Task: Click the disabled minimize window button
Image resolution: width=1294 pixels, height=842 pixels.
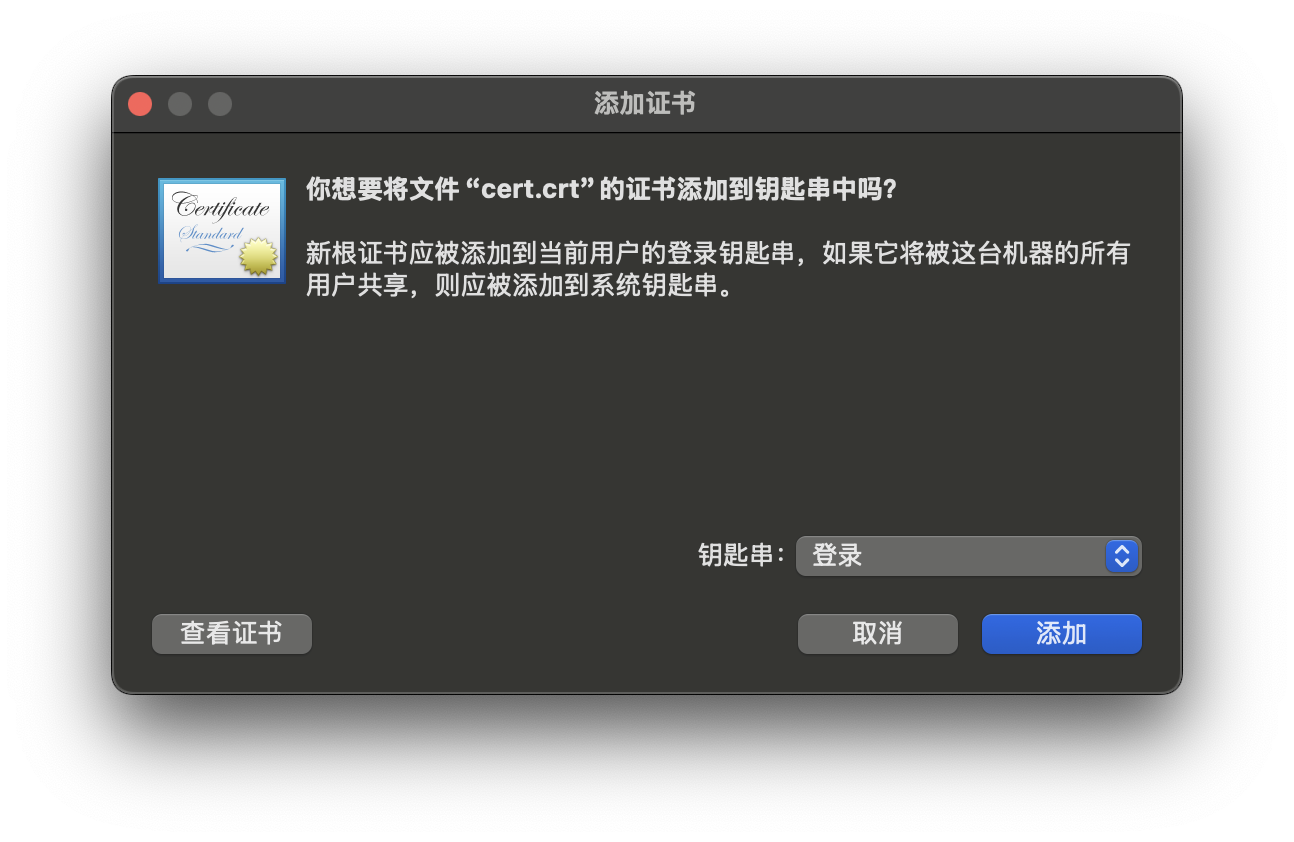Action: [180, 104]
